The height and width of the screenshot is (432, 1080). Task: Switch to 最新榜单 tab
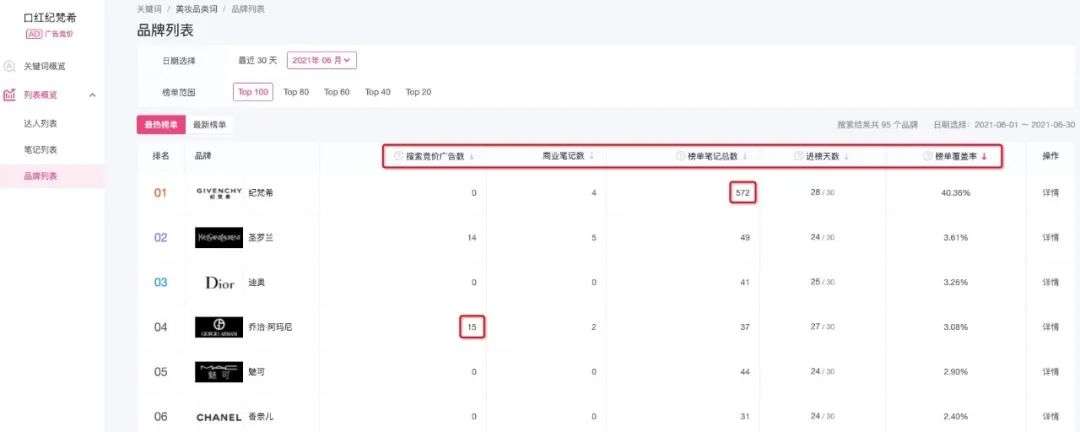pyautogui.click(x=210, y=125)
